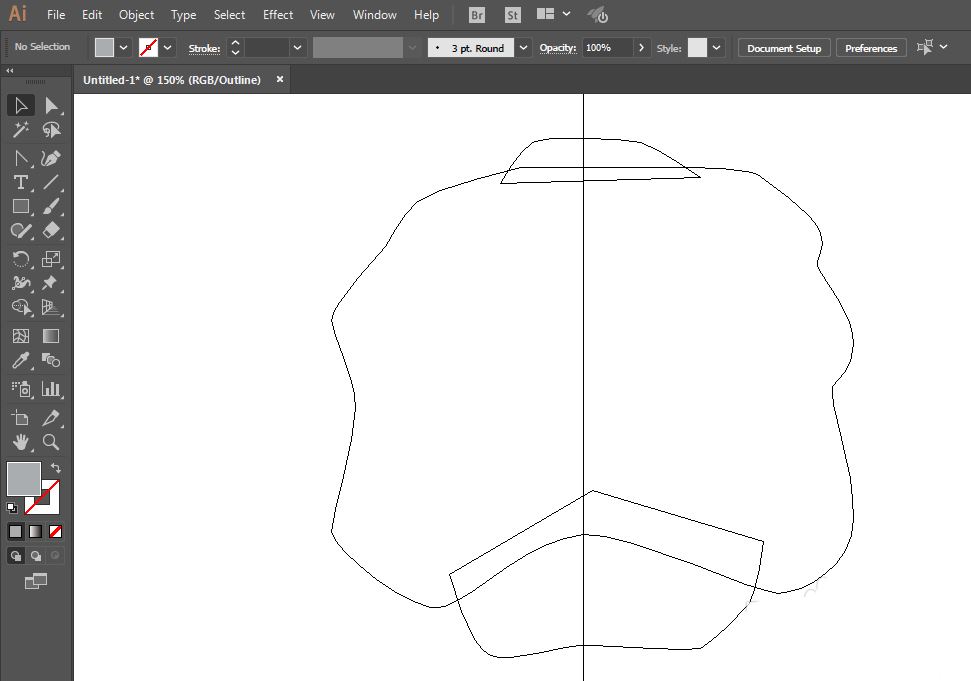Open Adobe Stock (St)

512,15
